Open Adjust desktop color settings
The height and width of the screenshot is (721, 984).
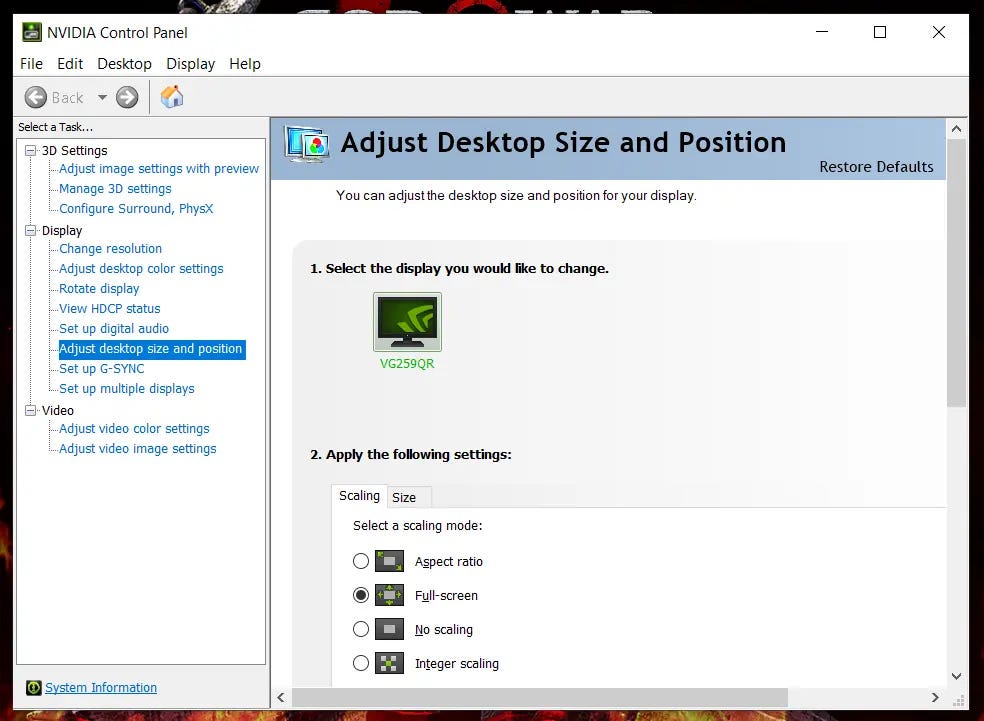141,269
